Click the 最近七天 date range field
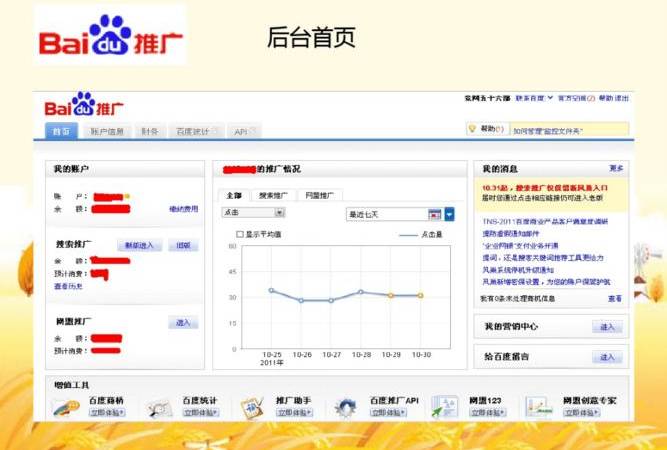 (x=387, y=214)
